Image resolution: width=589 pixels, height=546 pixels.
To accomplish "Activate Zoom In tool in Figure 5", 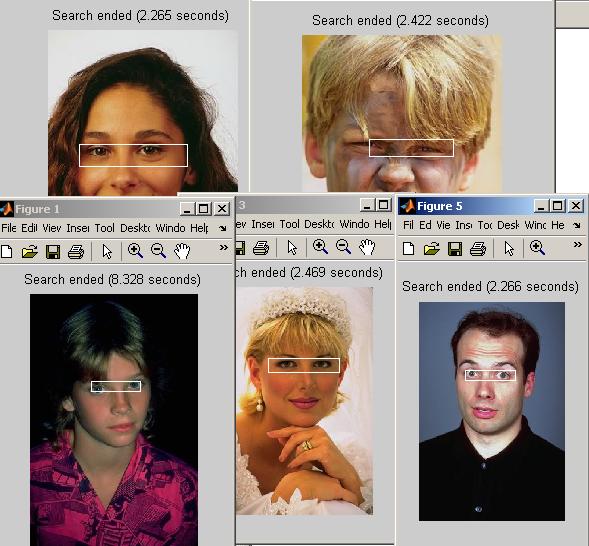I will [537, 248].
